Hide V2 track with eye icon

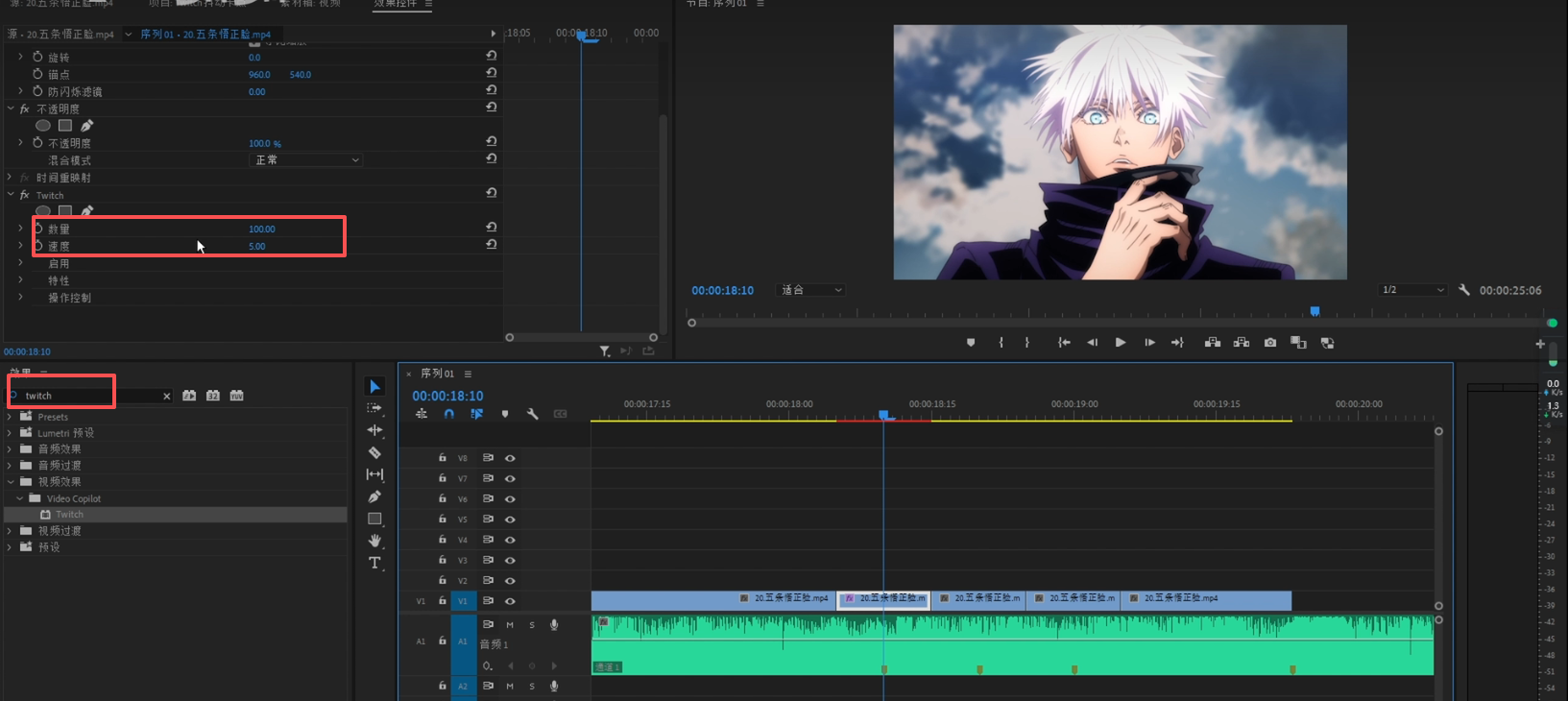[510, 581]
